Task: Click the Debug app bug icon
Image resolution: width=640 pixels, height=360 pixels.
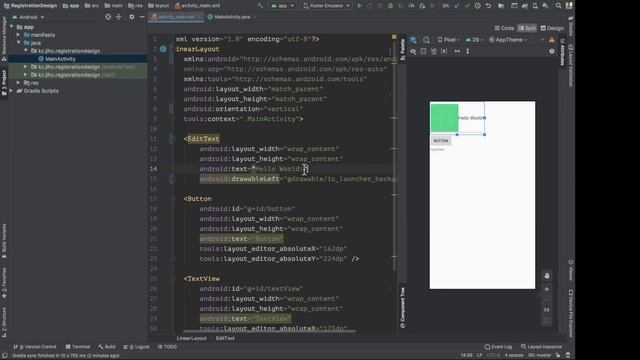Action: pos(391,6)
